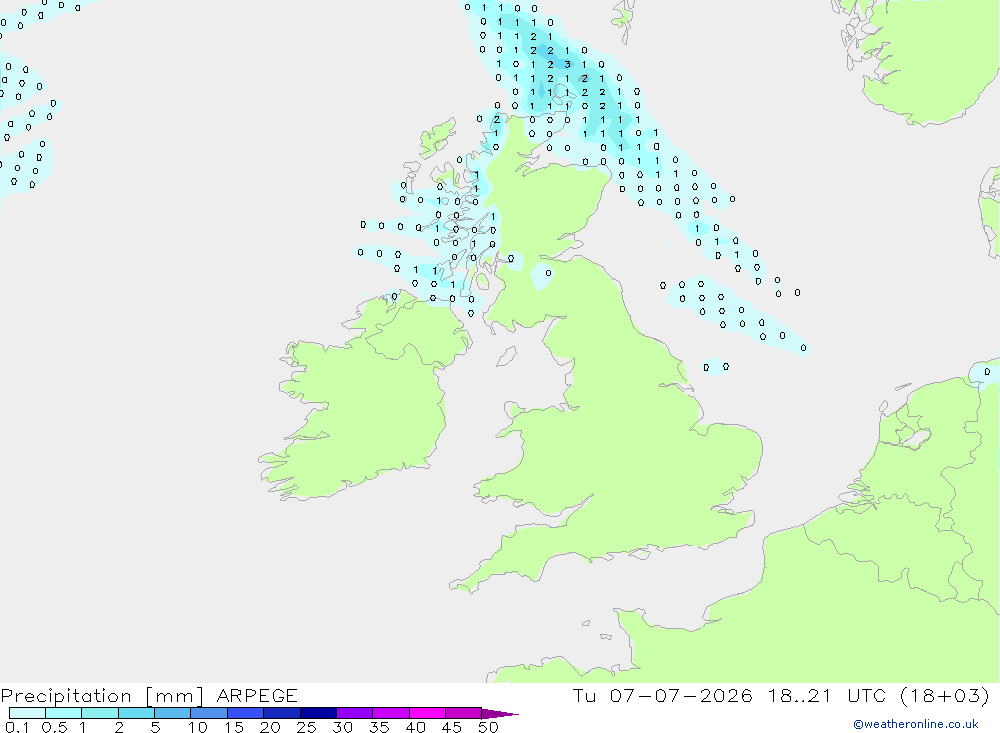The image size is (1000, 733).
Task: Click the lightest 0.1–0.5 mm legend swatch
Action: click(x=27, y=713)
